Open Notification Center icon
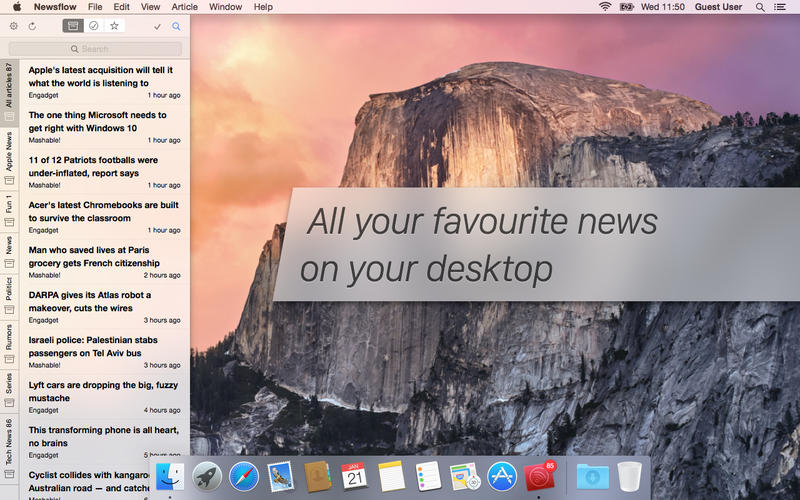Viewport: 800px width, 500px height. click(780, 7)
